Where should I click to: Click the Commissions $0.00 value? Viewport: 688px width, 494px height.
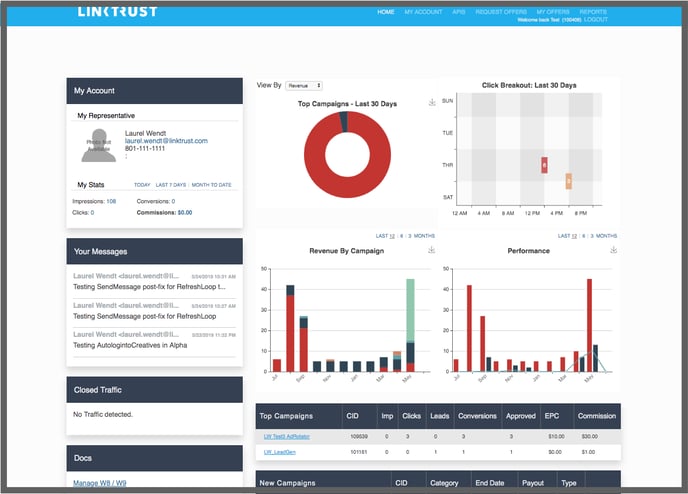point(185,212)
